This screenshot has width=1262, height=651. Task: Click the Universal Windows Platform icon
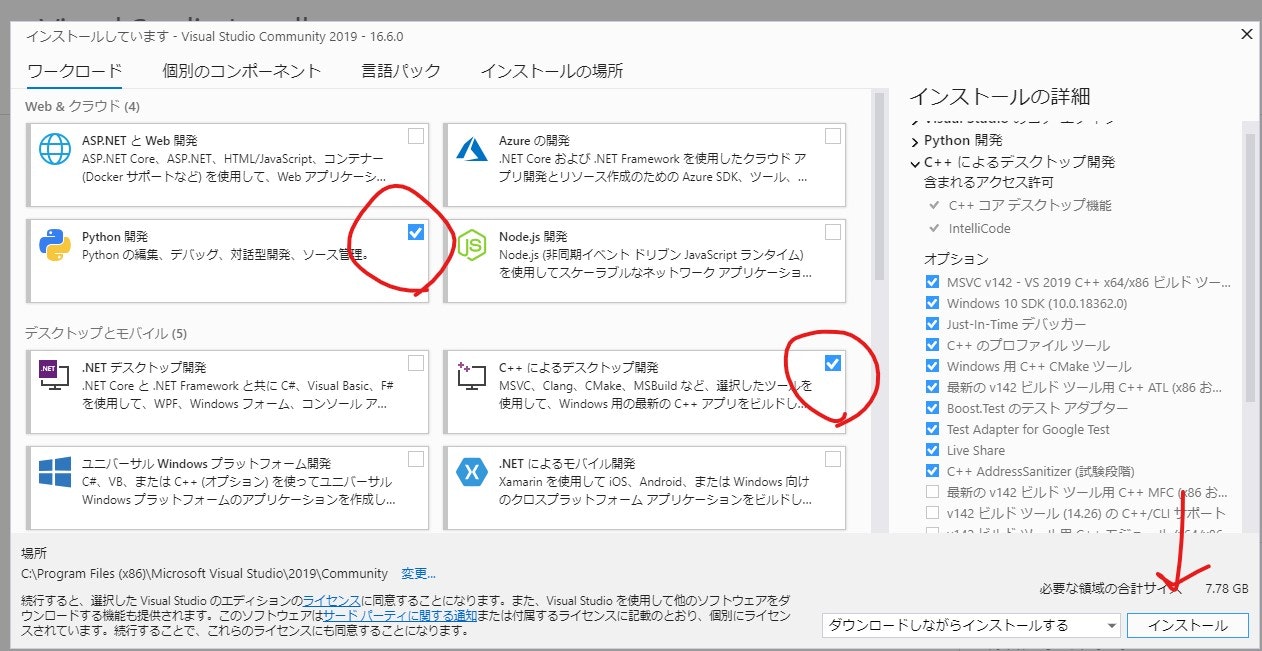pyautogui.click(x=54, y=472)
